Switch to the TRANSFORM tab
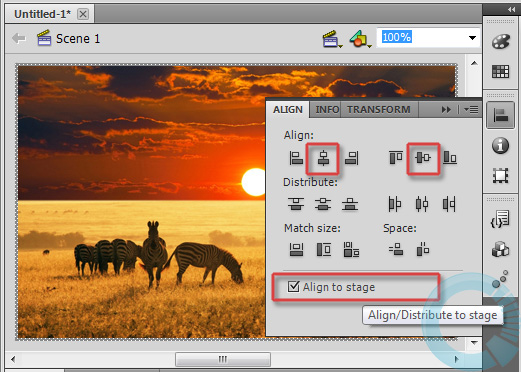This screenshot has height=372, width=521. point(379,110)
